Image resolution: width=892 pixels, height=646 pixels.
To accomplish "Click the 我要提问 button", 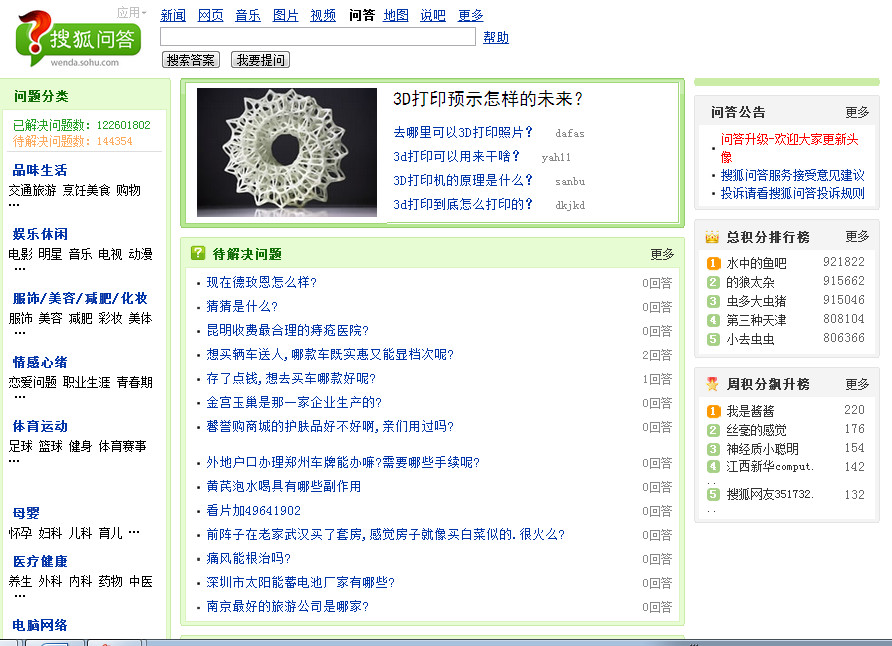I will pyautogui.click(x=261, y=60).
